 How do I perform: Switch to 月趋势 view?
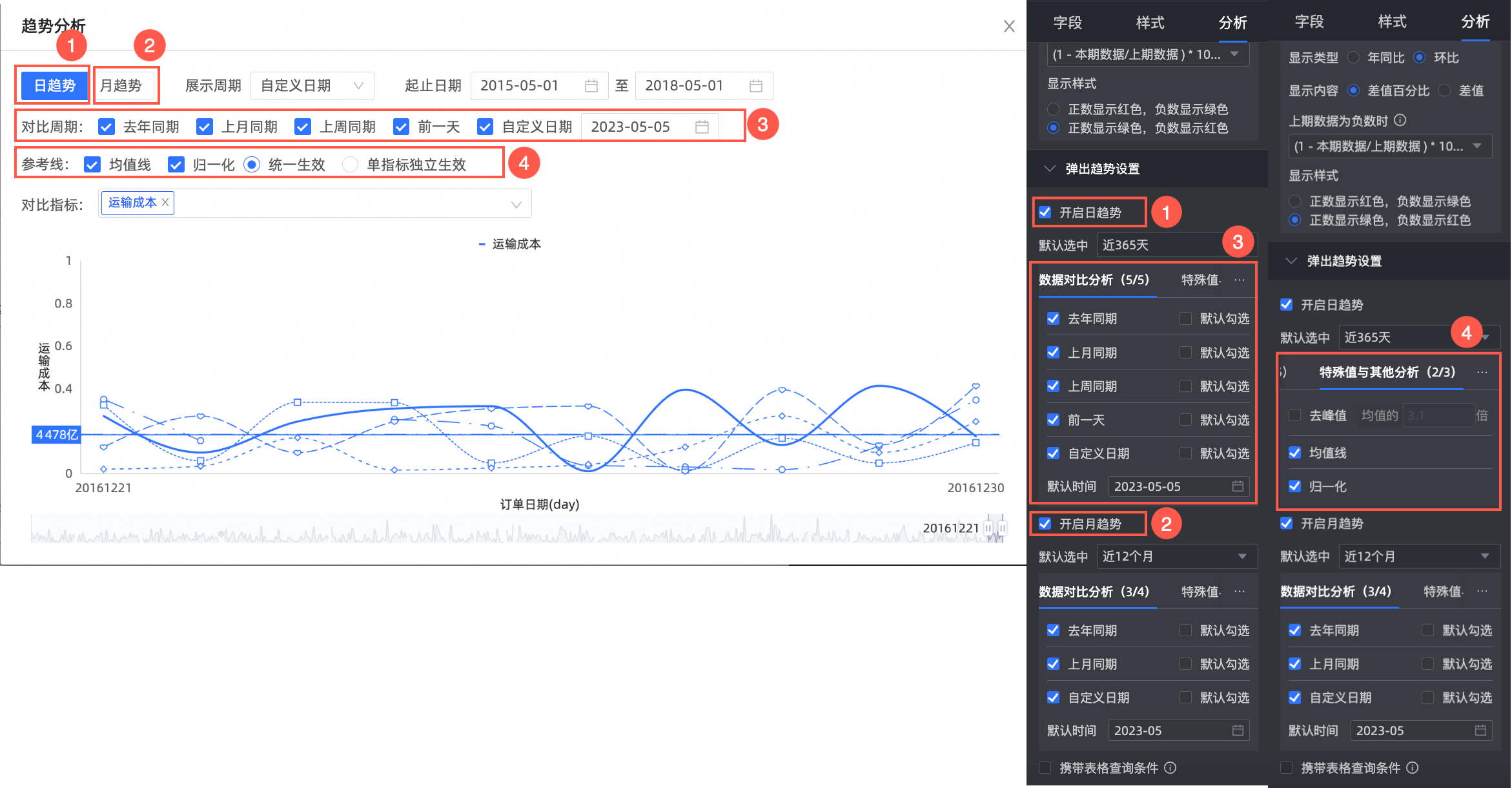point(121,86)
